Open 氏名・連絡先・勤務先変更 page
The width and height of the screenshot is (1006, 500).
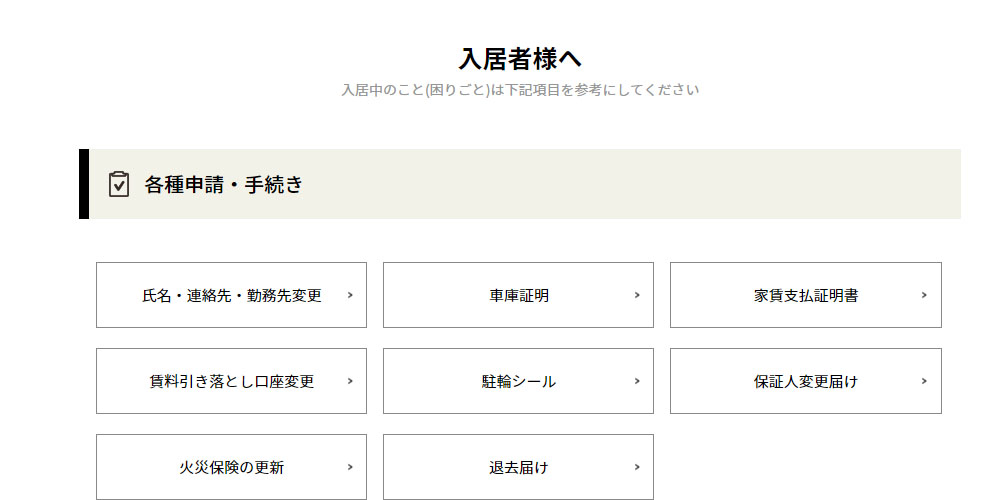pyautogui.click(x=231, y=296)
